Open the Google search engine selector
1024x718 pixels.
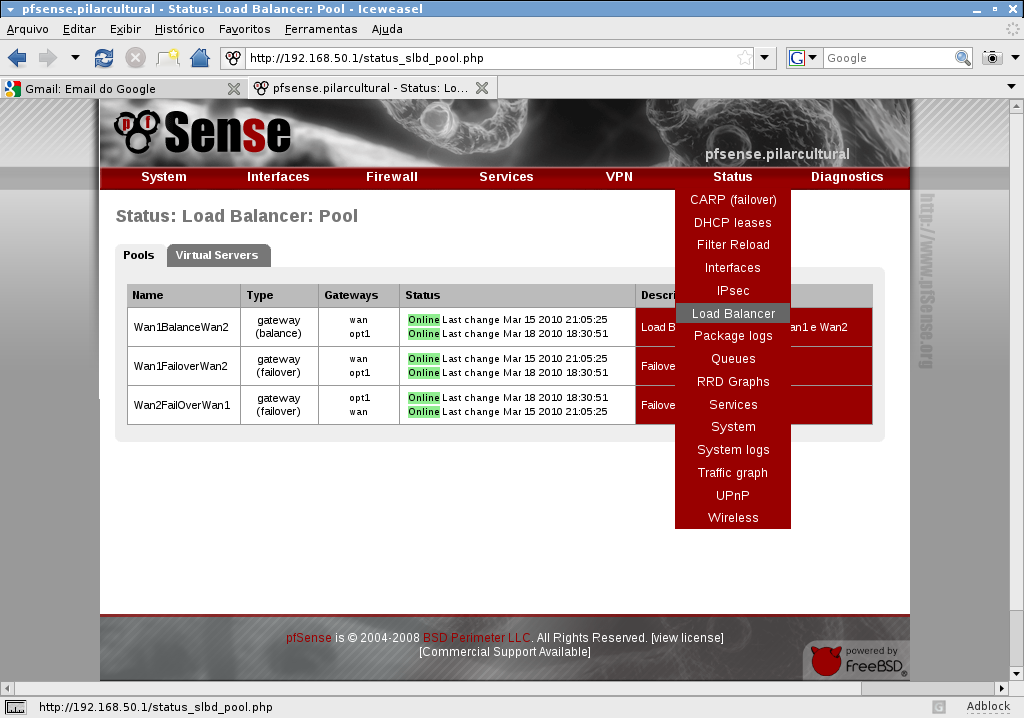point(804,58)
